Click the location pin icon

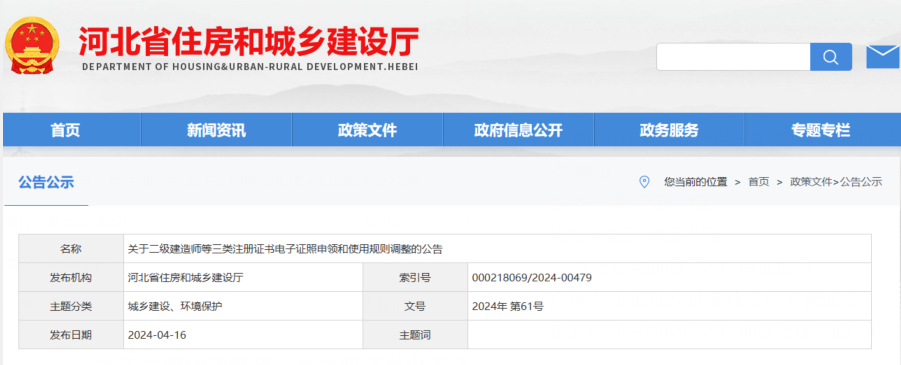point(644,182)
